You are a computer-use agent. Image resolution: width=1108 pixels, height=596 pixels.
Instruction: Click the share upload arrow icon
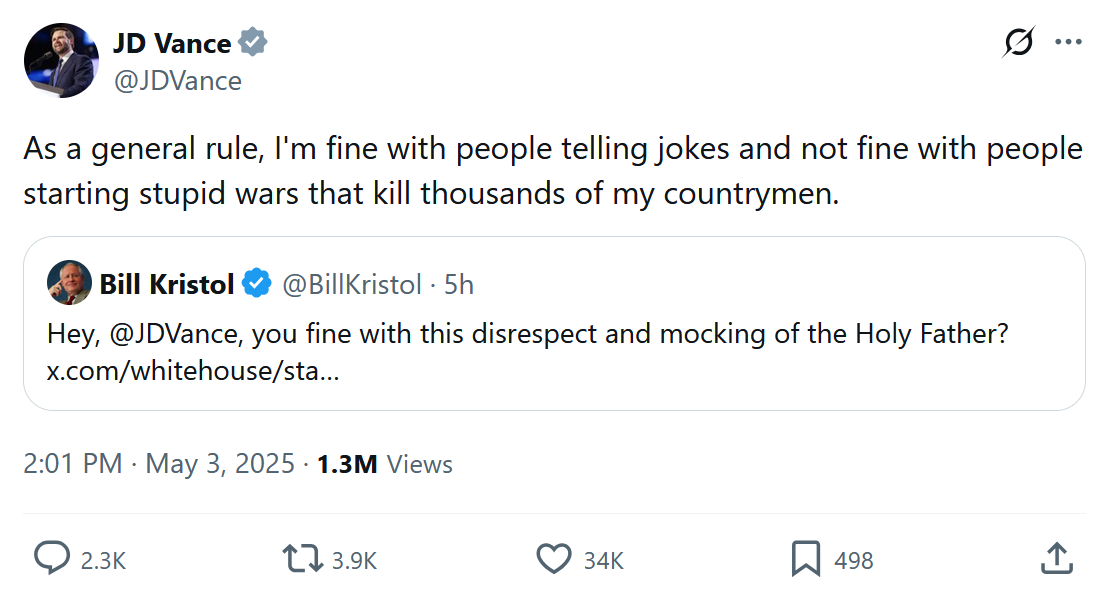[1056, 558]
